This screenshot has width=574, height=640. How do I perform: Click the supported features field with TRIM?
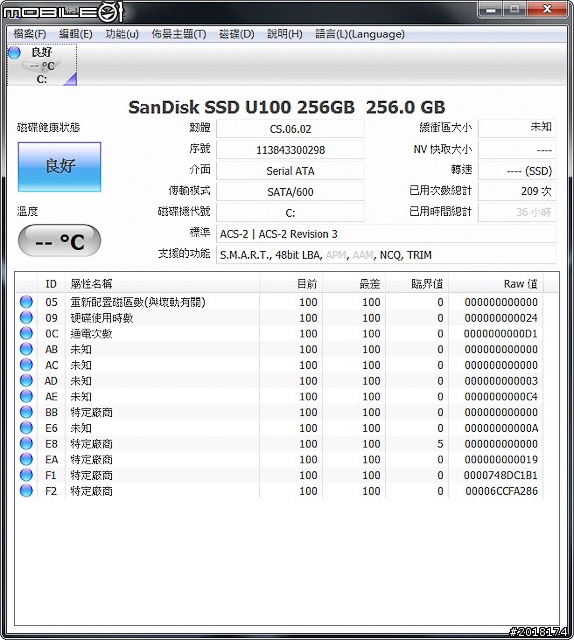coord(386,255)
